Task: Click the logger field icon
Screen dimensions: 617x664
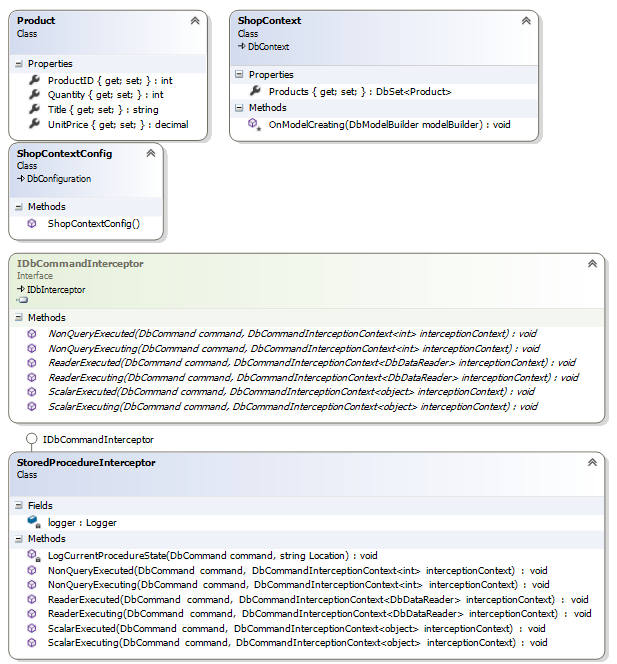Action: (x=33, y=522)
